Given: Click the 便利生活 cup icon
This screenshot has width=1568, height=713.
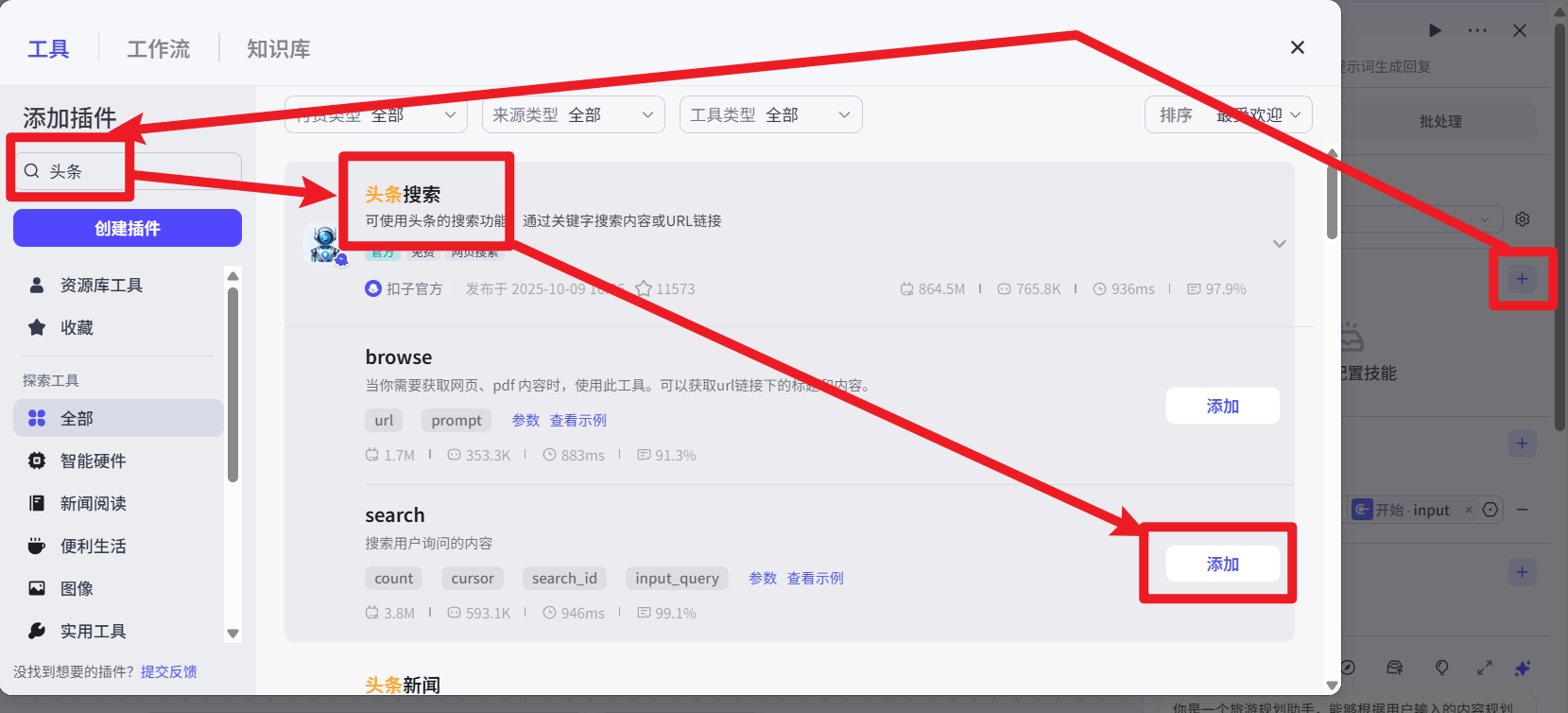Looking at the screenshot, I should tap(37, 546).
